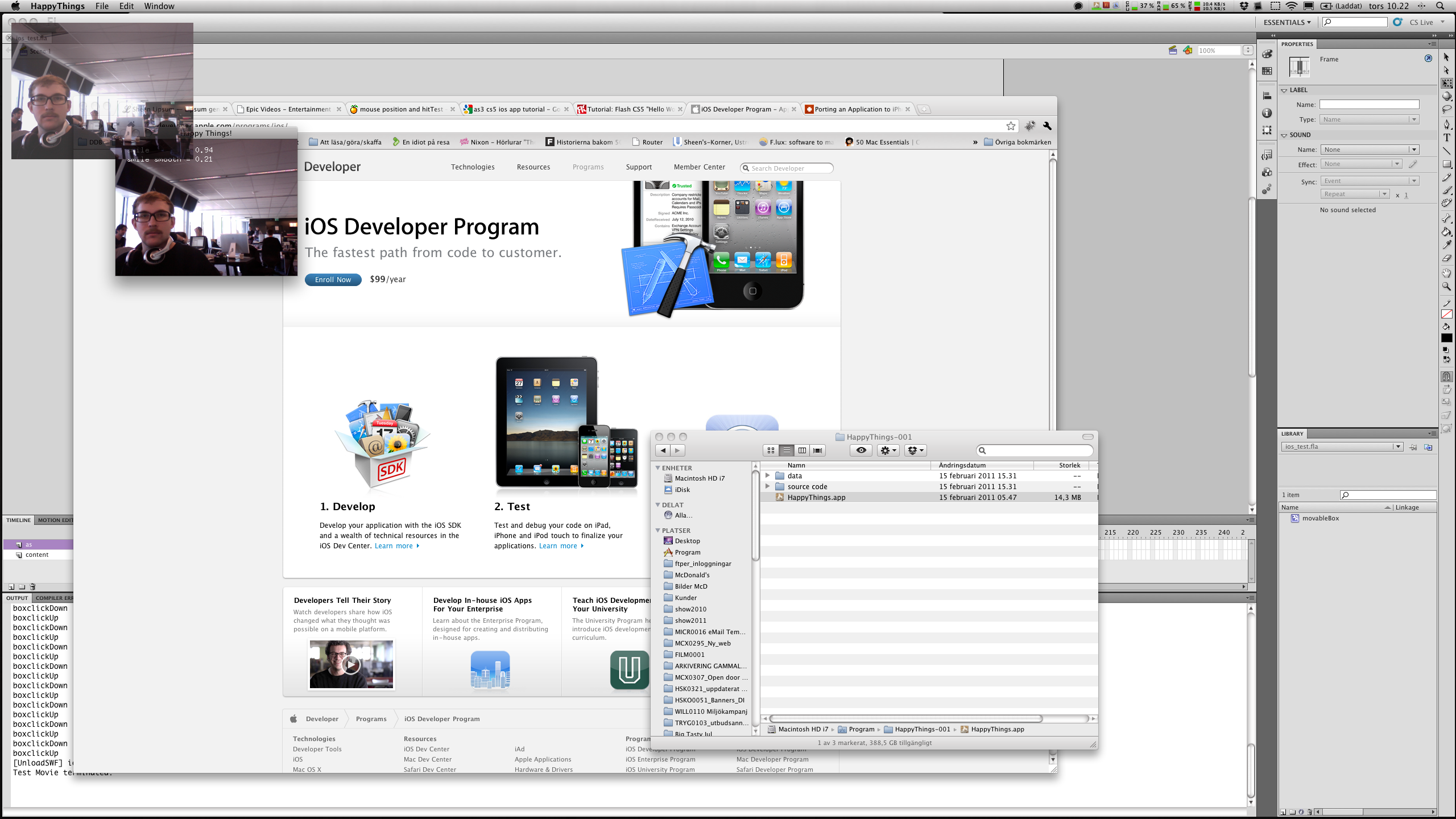The height and width of the screenshot is (819, 1456).
Task: Open Finder Dropbox toolbar menu
Action: tap(915, 450)
